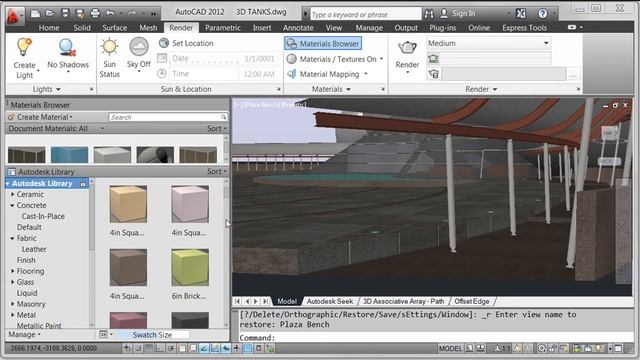Screen dimensions: 640x360
Task: Click the Sun Status icon
Action: [109, 47]
